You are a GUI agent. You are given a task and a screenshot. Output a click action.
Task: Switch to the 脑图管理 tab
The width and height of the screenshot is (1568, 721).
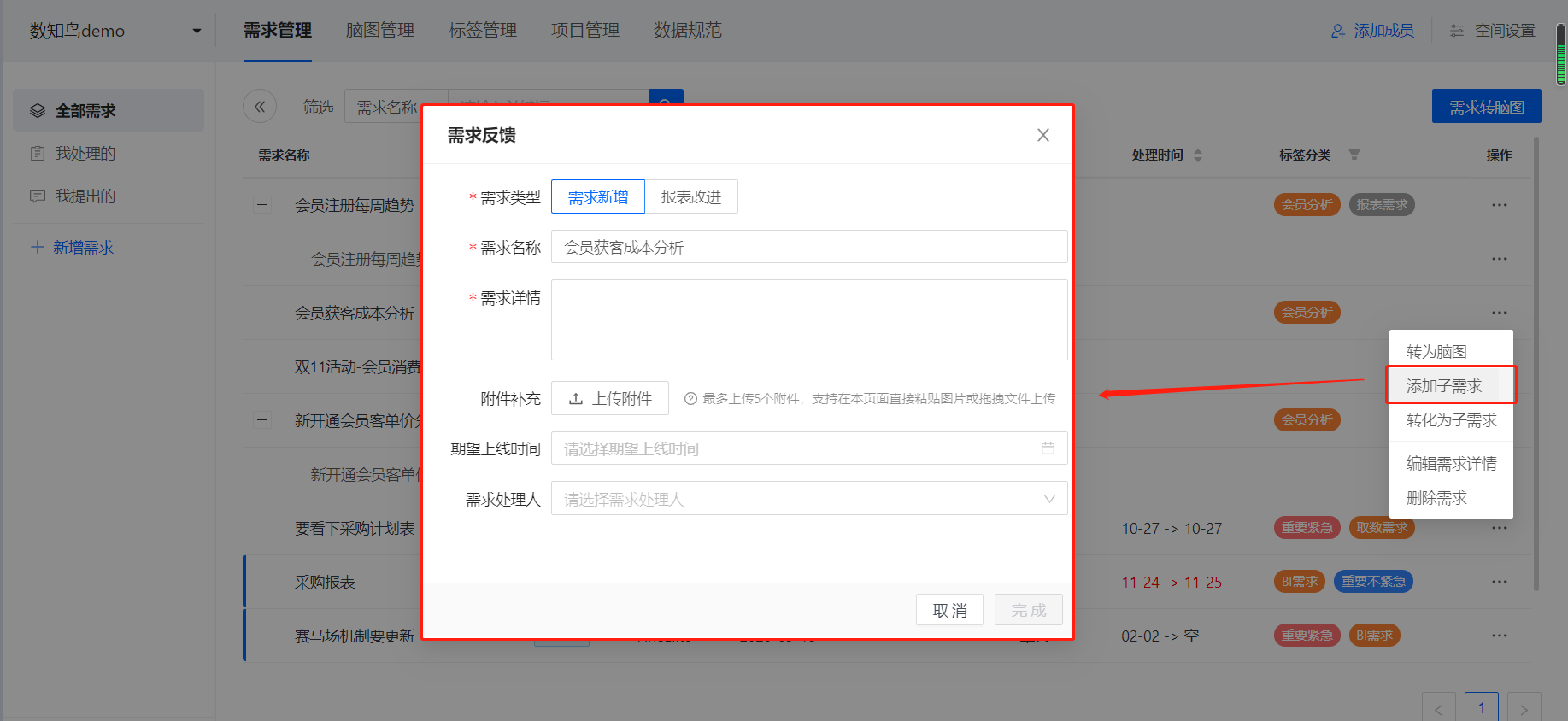coord(379,31)
